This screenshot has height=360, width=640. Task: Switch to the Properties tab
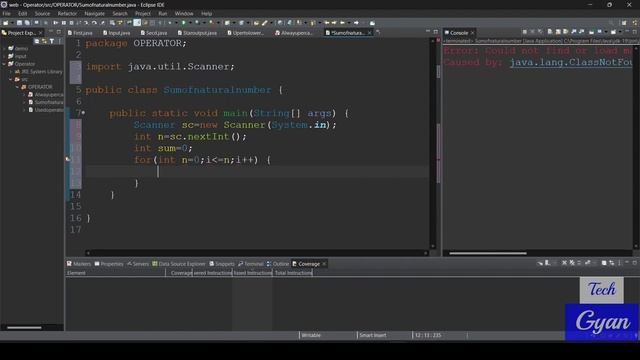coord(109,264)
